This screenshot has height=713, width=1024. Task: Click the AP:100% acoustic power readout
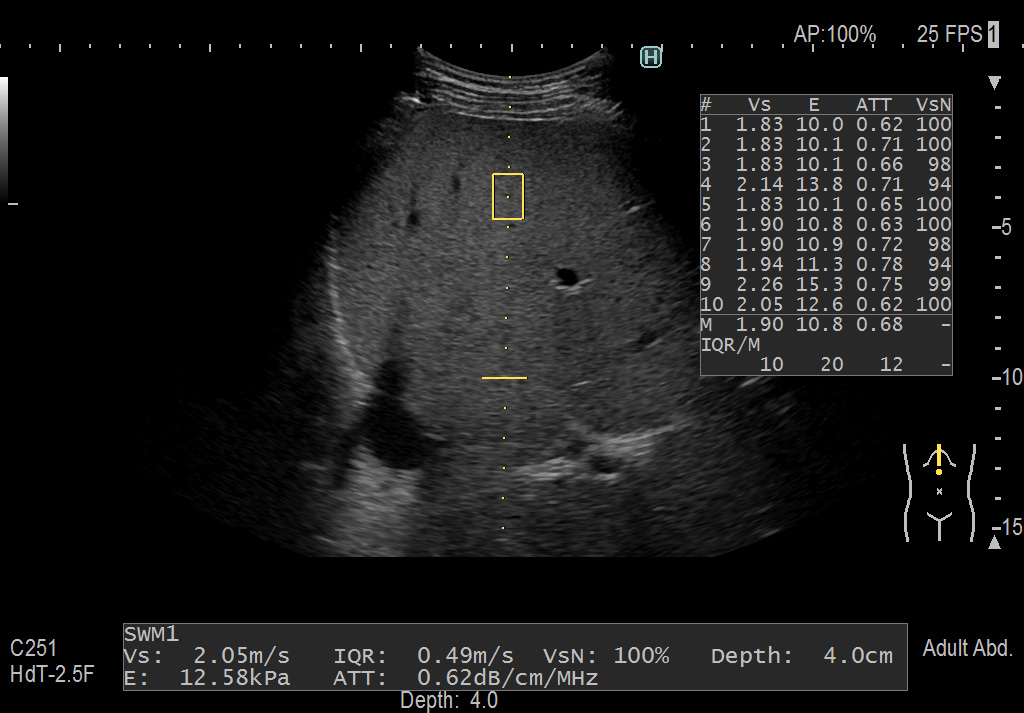[x=834, y=34]
